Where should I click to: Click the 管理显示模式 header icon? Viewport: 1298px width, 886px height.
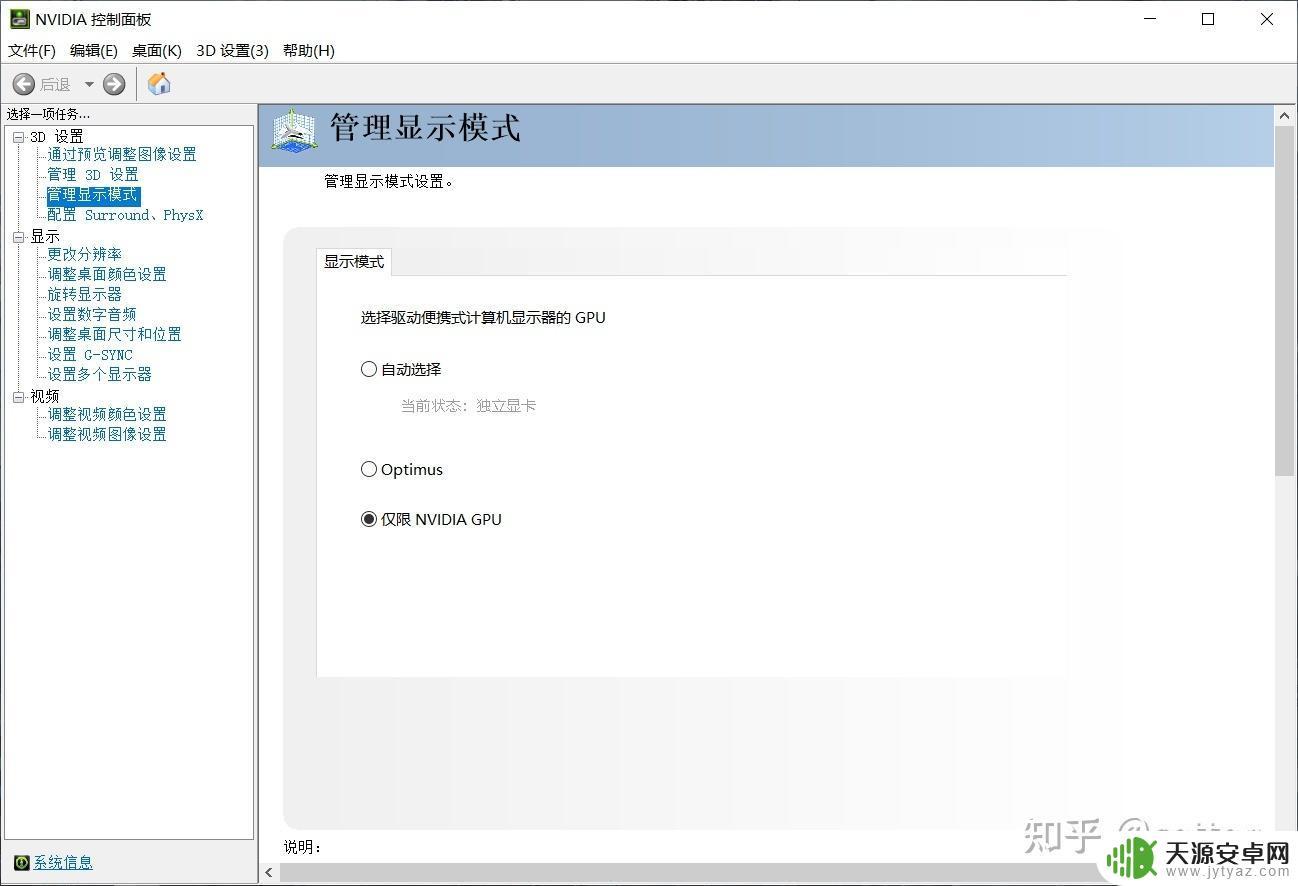tap(295, 132)
